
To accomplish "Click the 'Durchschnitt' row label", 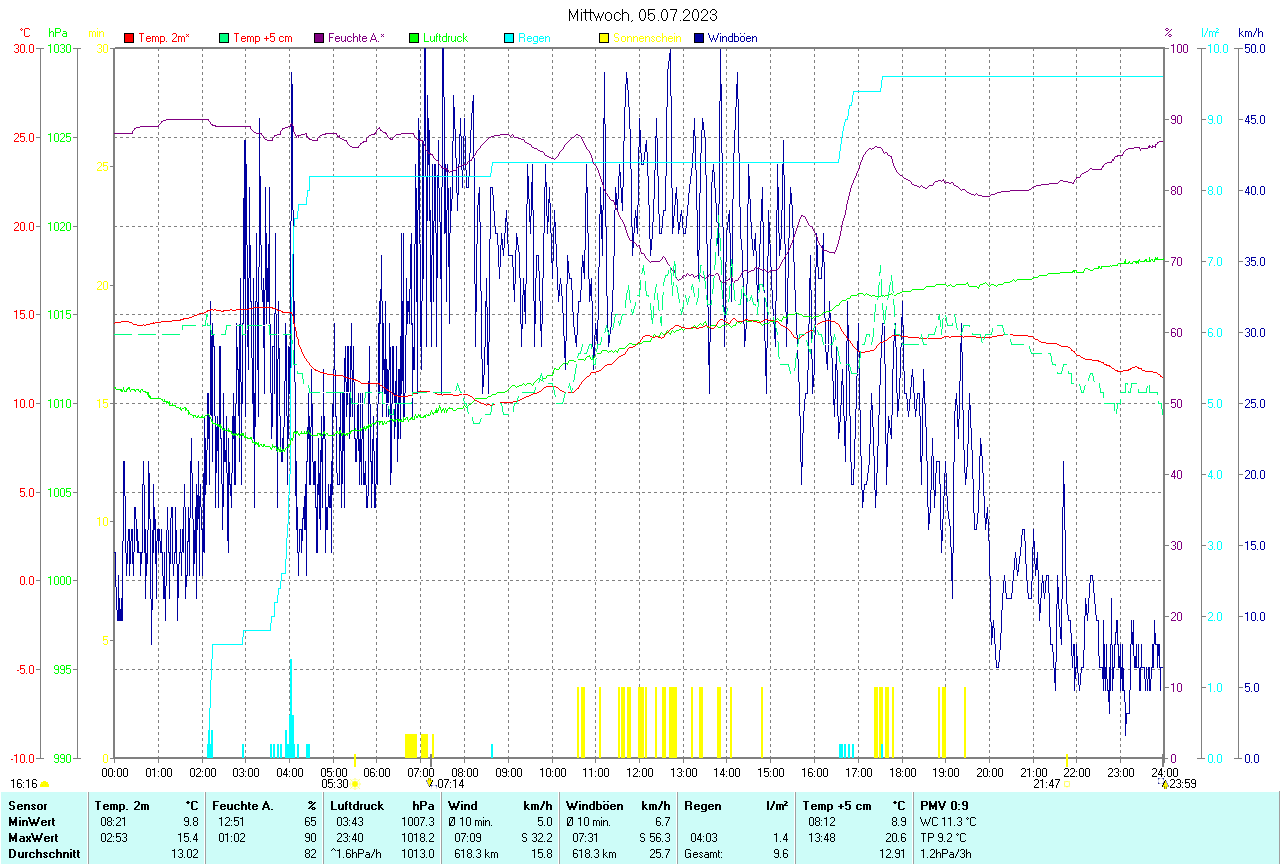I will point(44,854).
